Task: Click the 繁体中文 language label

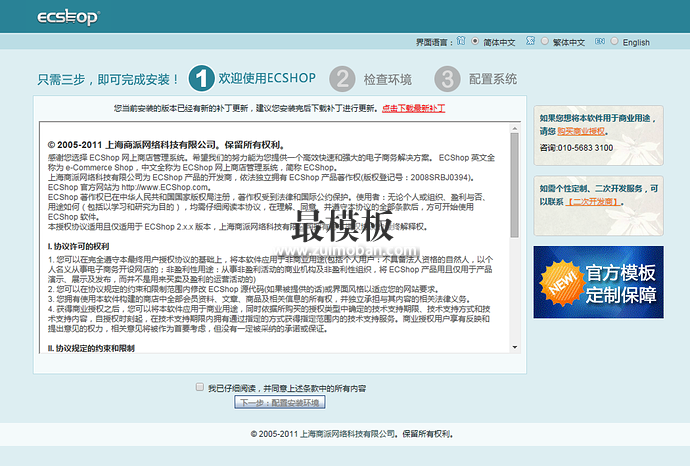Action: tap(569, 42)
